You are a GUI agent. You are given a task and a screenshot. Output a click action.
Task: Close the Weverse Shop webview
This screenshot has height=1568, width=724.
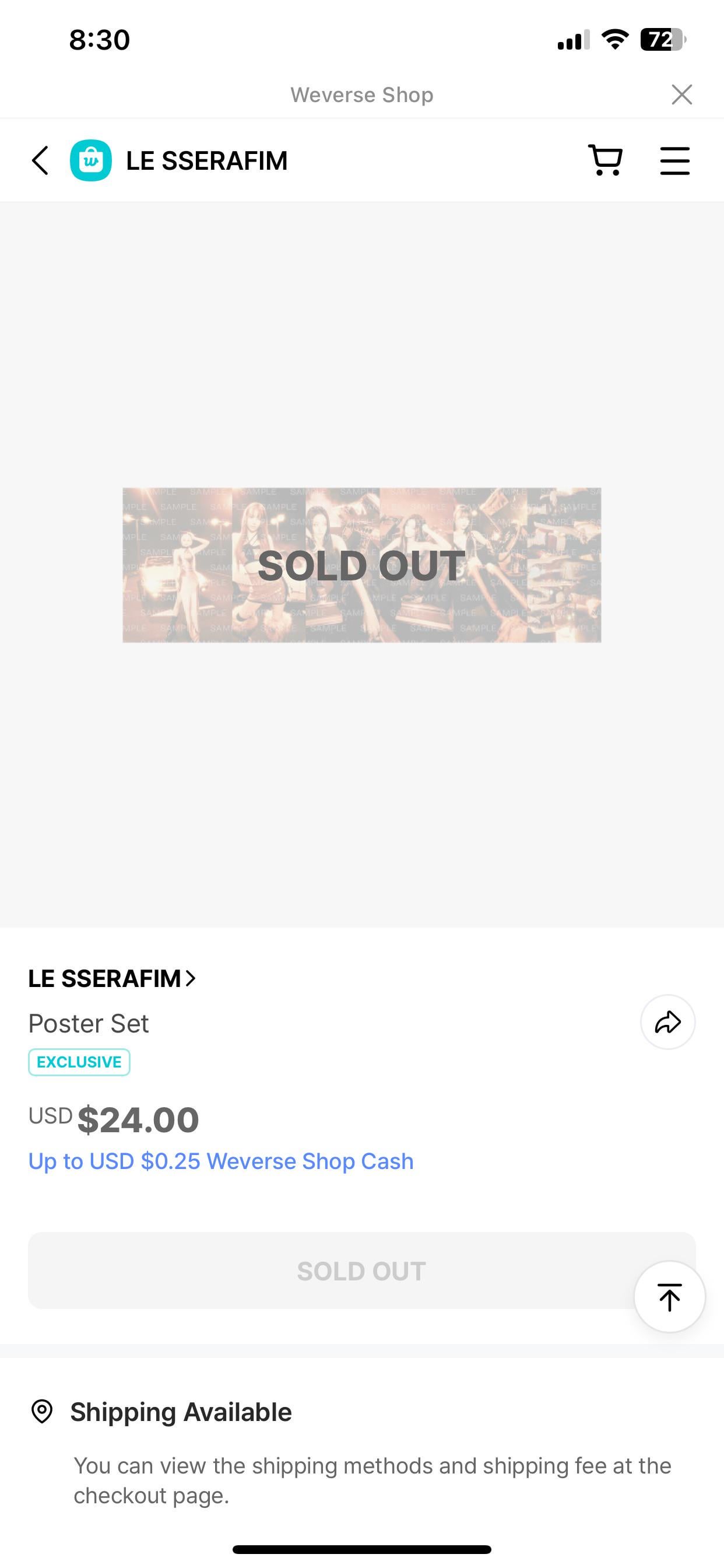[681, 94]
